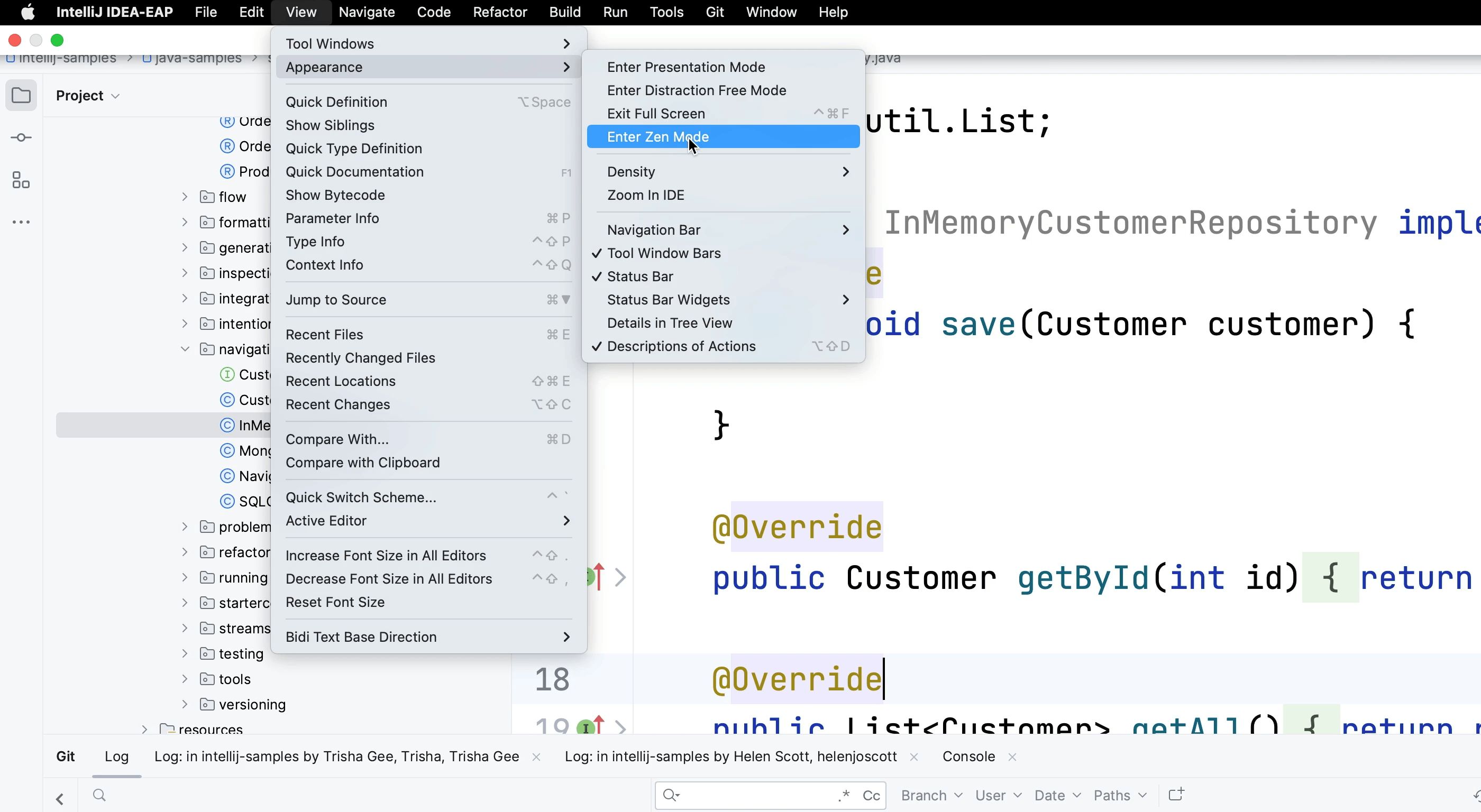This screenshot has width=1481, height=812.
Task: Open the Project tool window folder icon
Action: coord(21,95)
